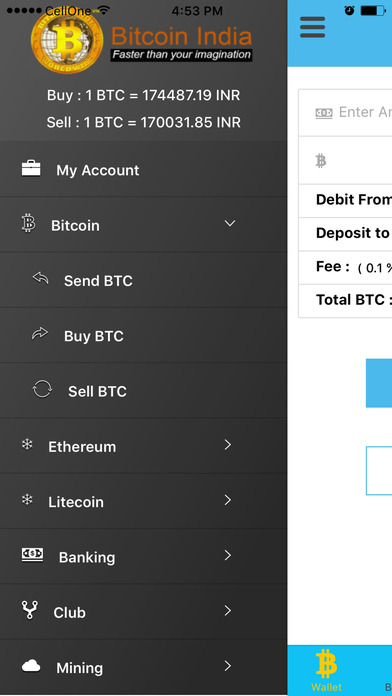Tap the Sell BTC refresh-circle icon

point(42,389)
